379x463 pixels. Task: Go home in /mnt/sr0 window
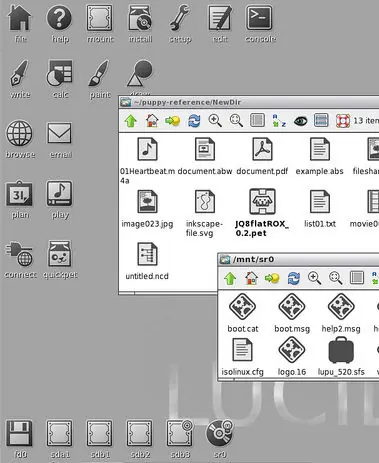click(x=251, y=278)
